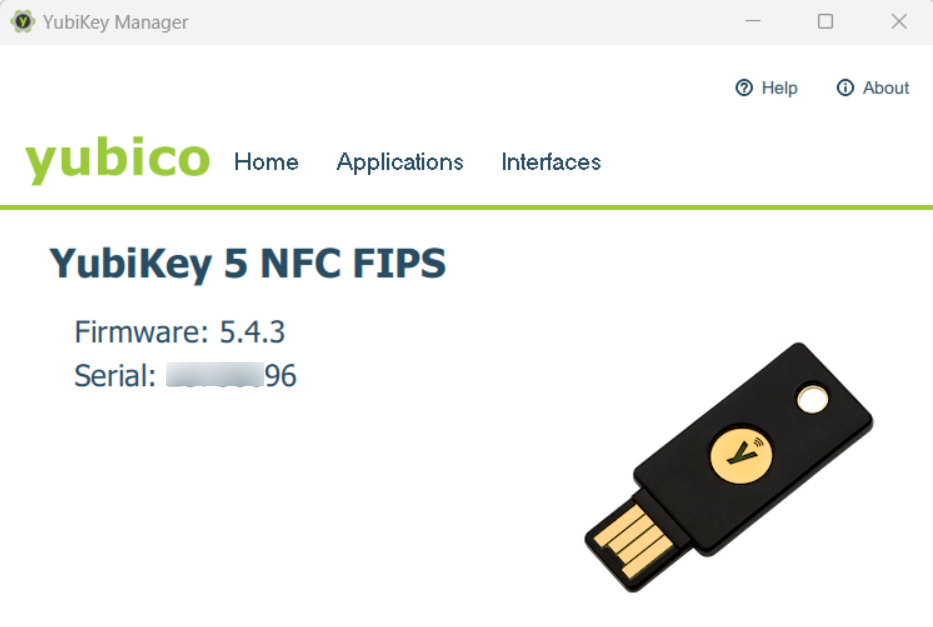
Task: Minimize the YubiKey Manager window
Action: pos(753,21)
